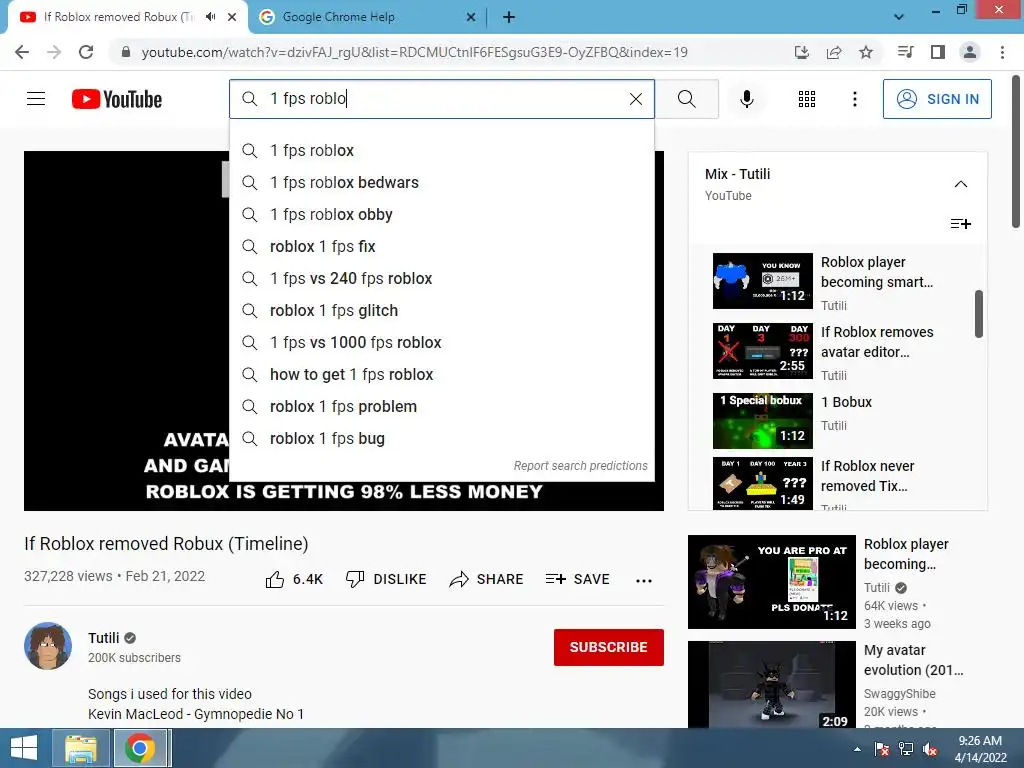
Task: Go forward in Chrome
Action: click(x=54, y=52)
